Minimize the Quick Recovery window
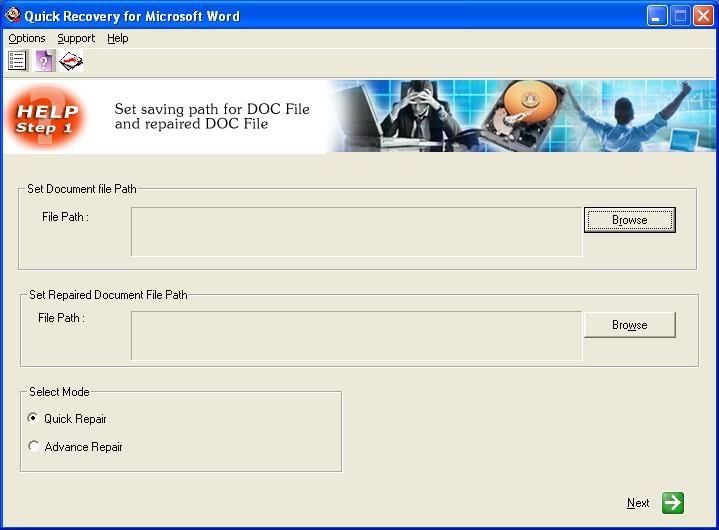719x530 pixels. click(657, 16)
